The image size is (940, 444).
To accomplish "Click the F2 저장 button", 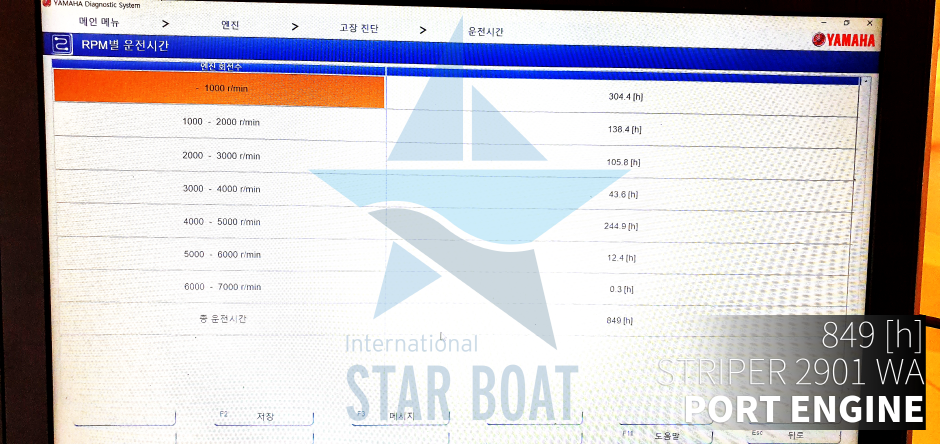I will pos(264,417).
